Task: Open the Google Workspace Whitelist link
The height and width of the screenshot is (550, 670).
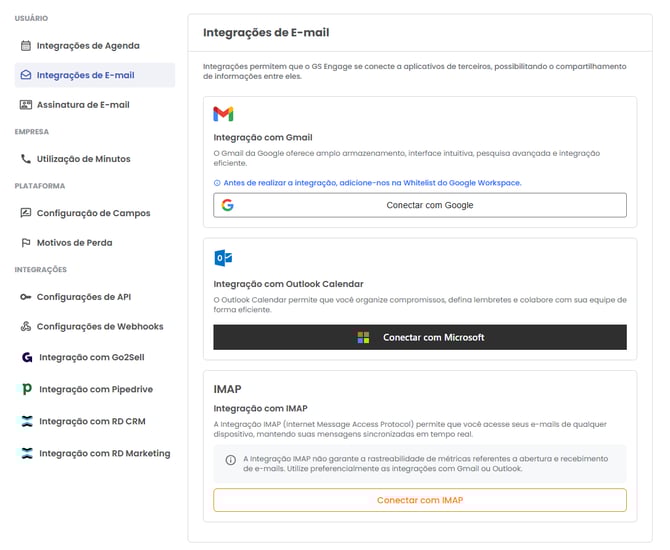Action: pos(372,183)
